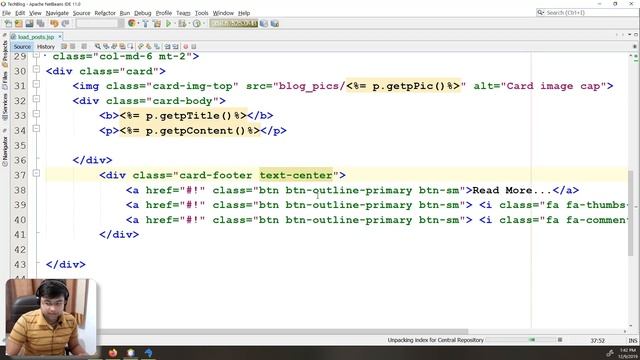Image resolution: width=640 pixels, height=360 pixels.
Task: Click the Find Next Occurrence icon
Action: click(114, 47)
